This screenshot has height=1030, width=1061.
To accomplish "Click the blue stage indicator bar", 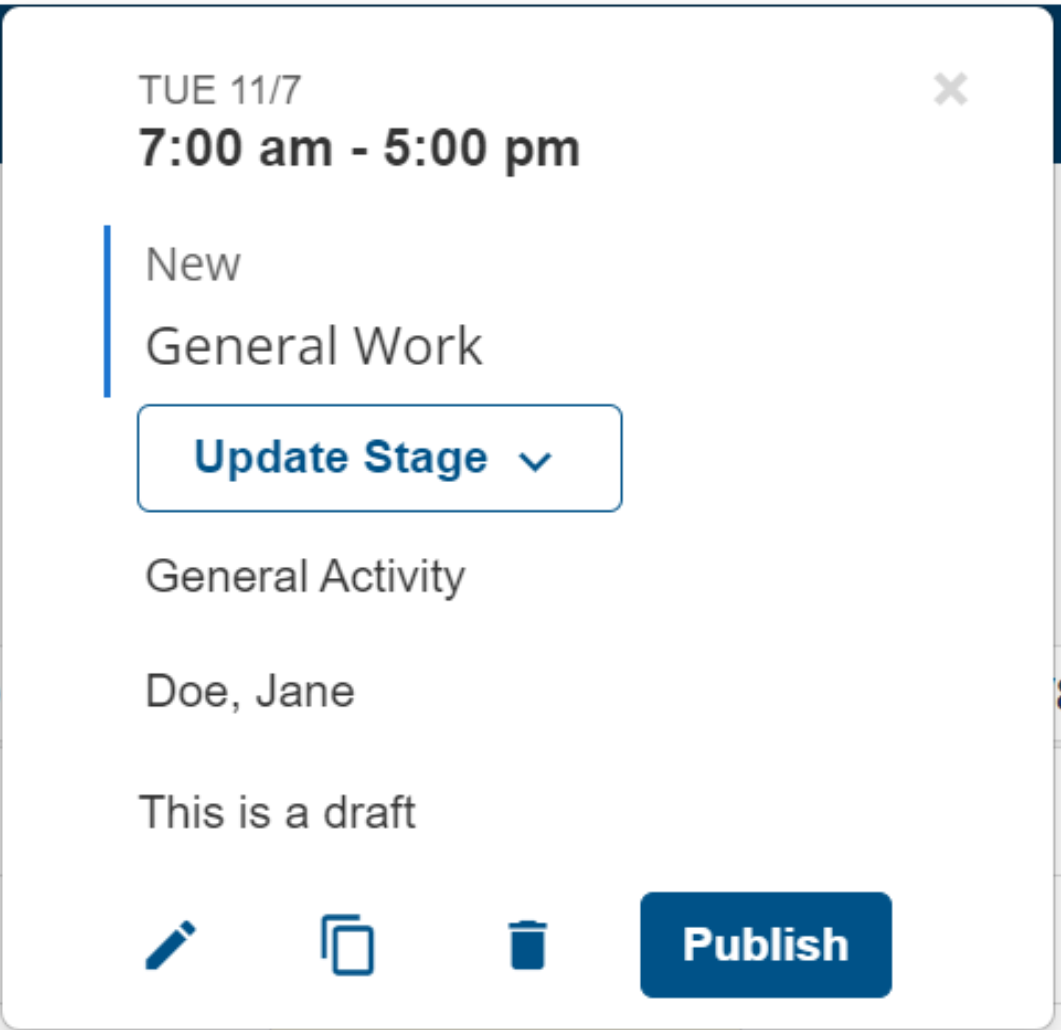I will click(107, 311).
